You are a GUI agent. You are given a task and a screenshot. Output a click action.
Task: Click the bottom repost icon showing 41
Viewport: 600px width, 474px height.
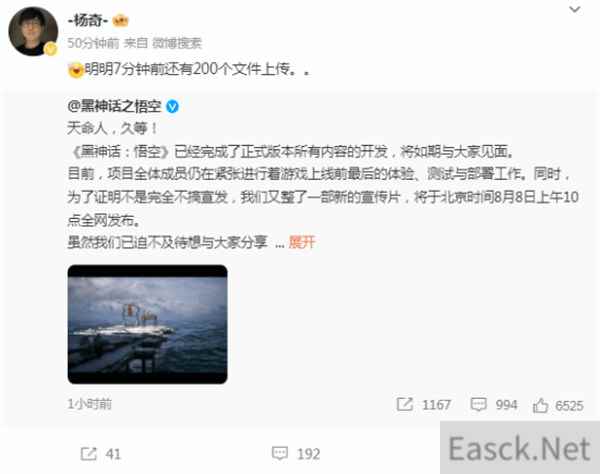click(x=101, y=454)
